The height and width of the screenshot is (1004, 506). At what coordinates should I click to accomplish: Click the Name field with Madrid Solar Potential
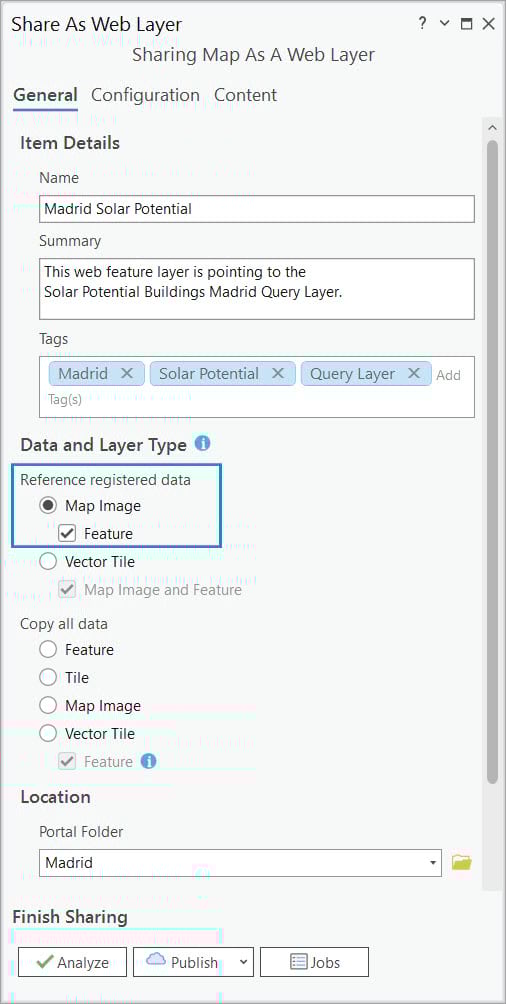tap(257, 209)
